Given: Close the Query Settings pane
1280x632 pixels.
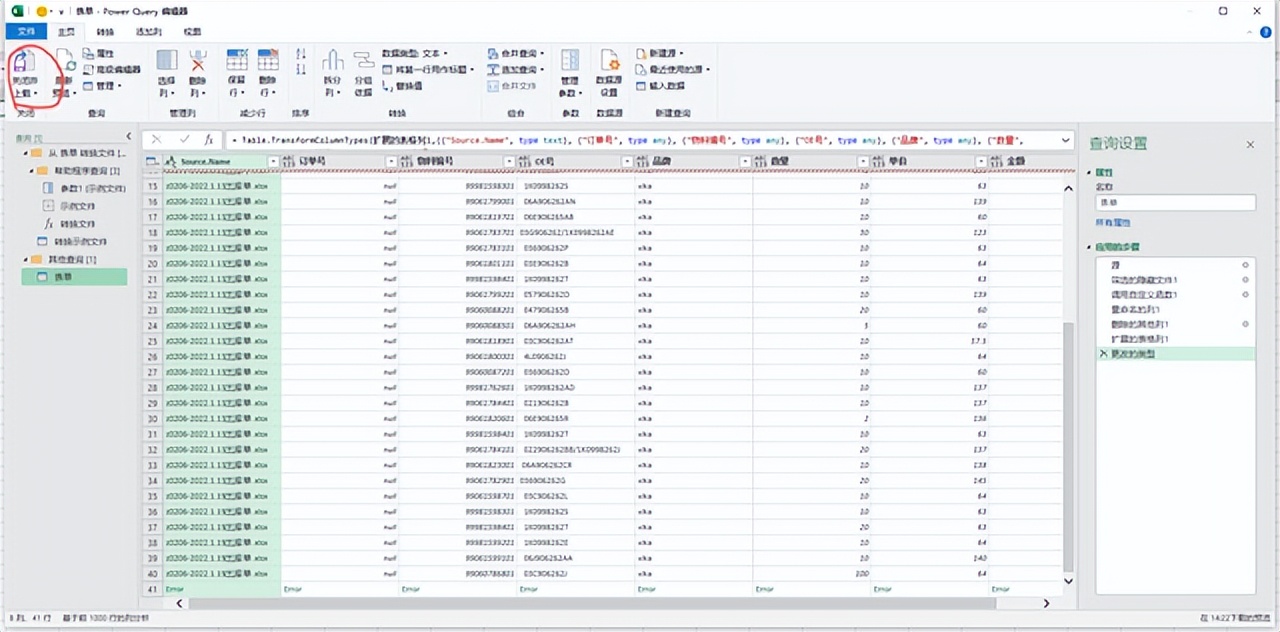Looking at the screenshot, I should (x=1250, y=145).
